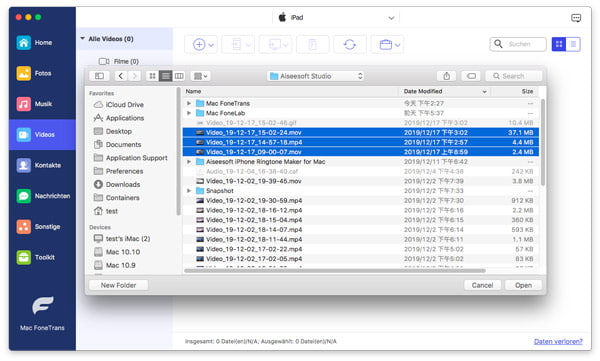
Task: Select Application Support in Favorites
Action: click(x=130, y=158)
